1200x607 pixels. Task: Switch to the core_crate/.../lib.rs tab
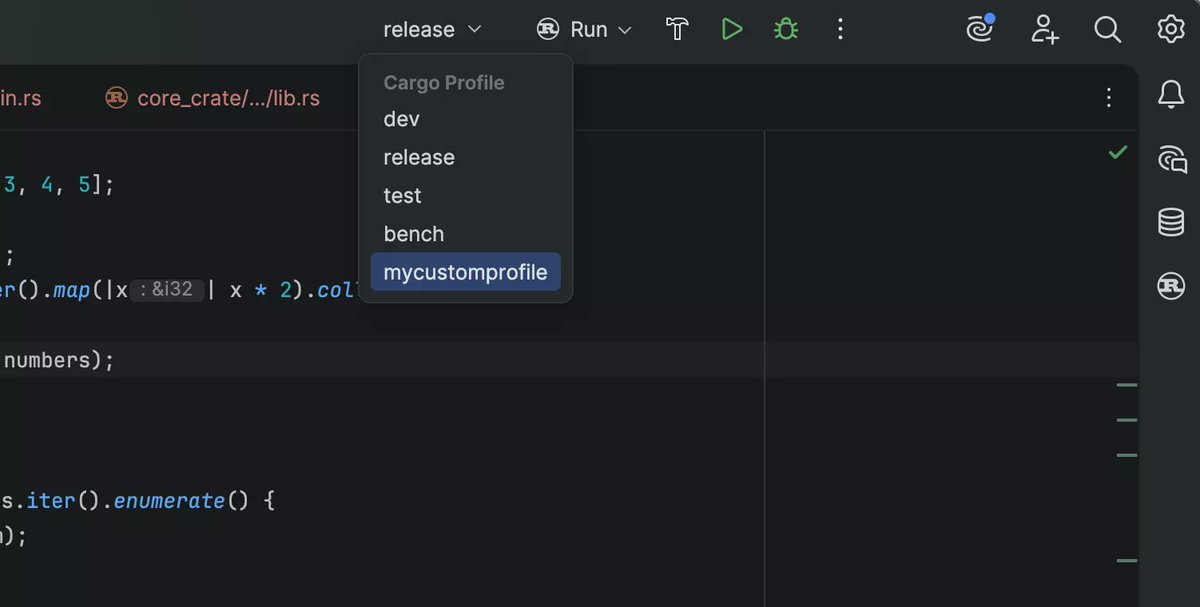pyautogui.click(x=213, y=97)
